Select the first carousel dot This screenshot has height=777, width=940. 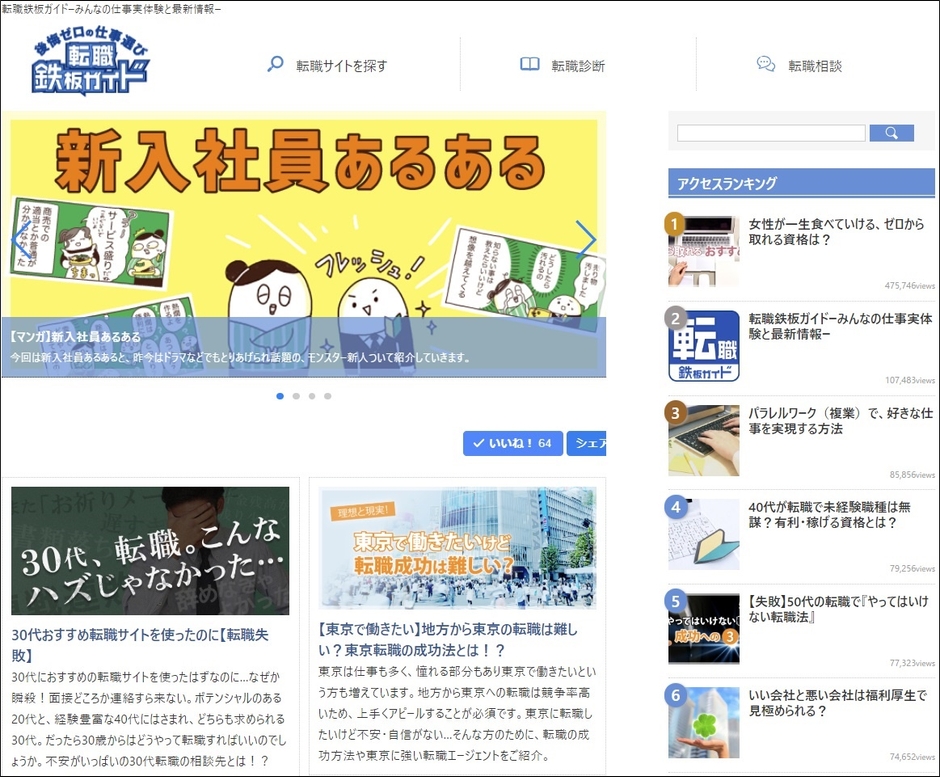280,396
